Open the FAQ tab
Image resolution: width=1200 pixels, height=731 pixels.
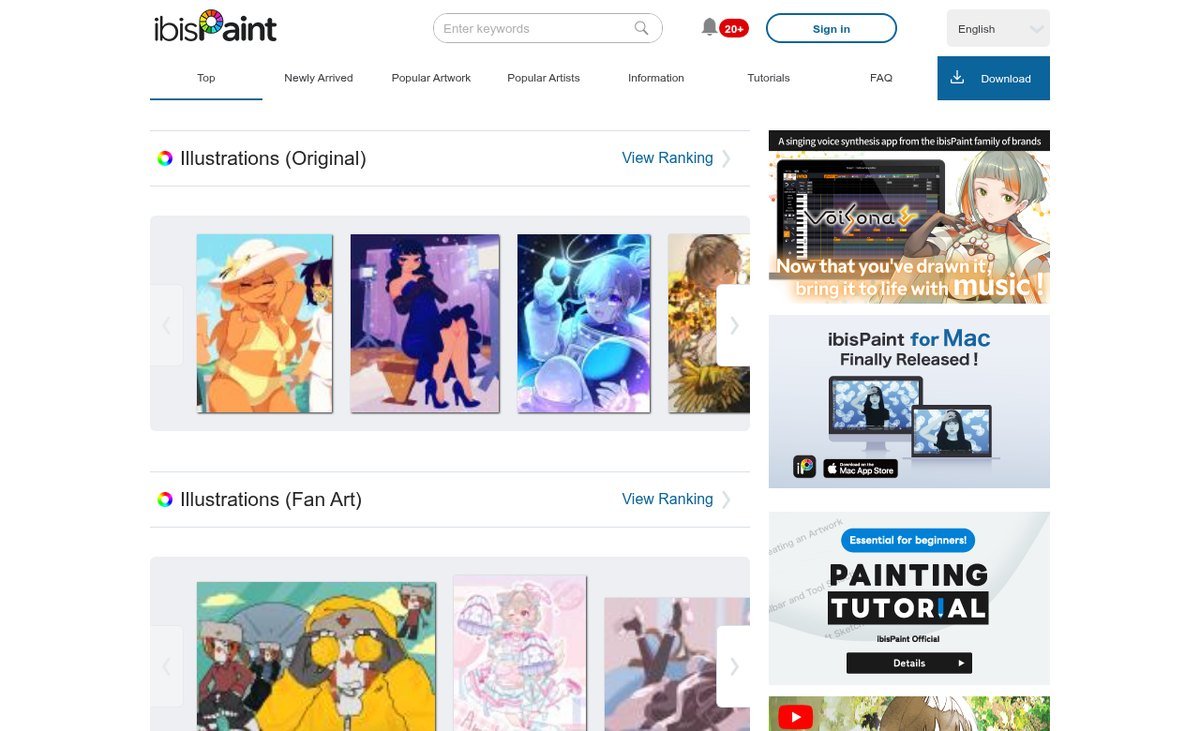click(881, 78)
